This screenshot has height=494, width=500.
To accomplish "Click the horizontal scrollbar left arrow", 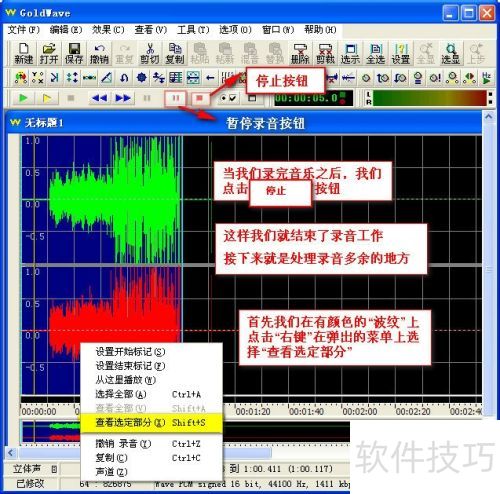I will click(11, 453).
